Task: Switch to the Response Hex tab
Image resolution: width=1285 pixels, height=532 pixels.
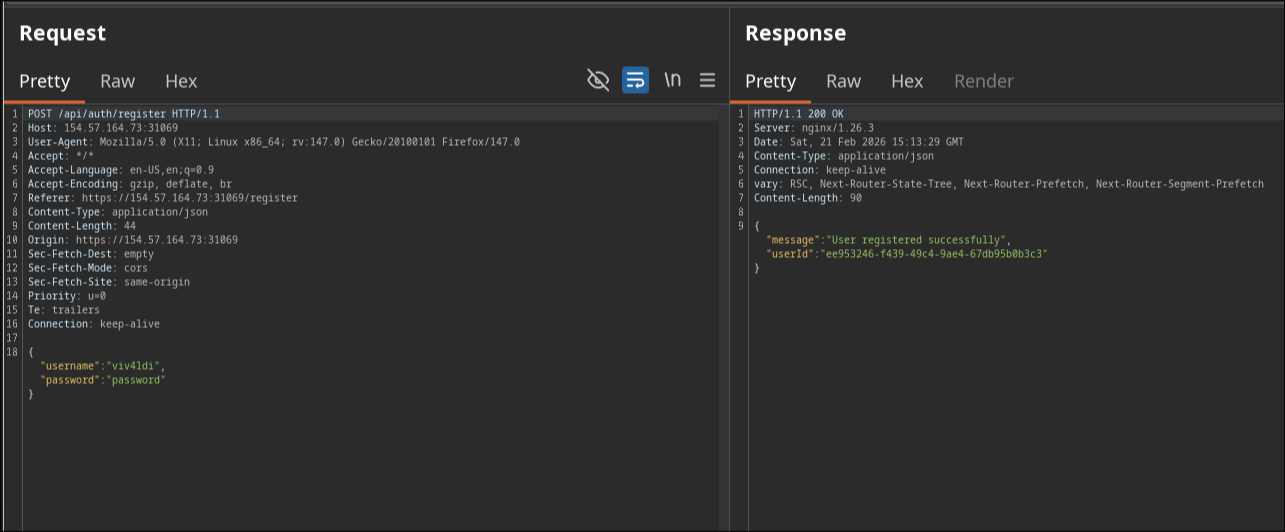Action: (x=907, y=81)
